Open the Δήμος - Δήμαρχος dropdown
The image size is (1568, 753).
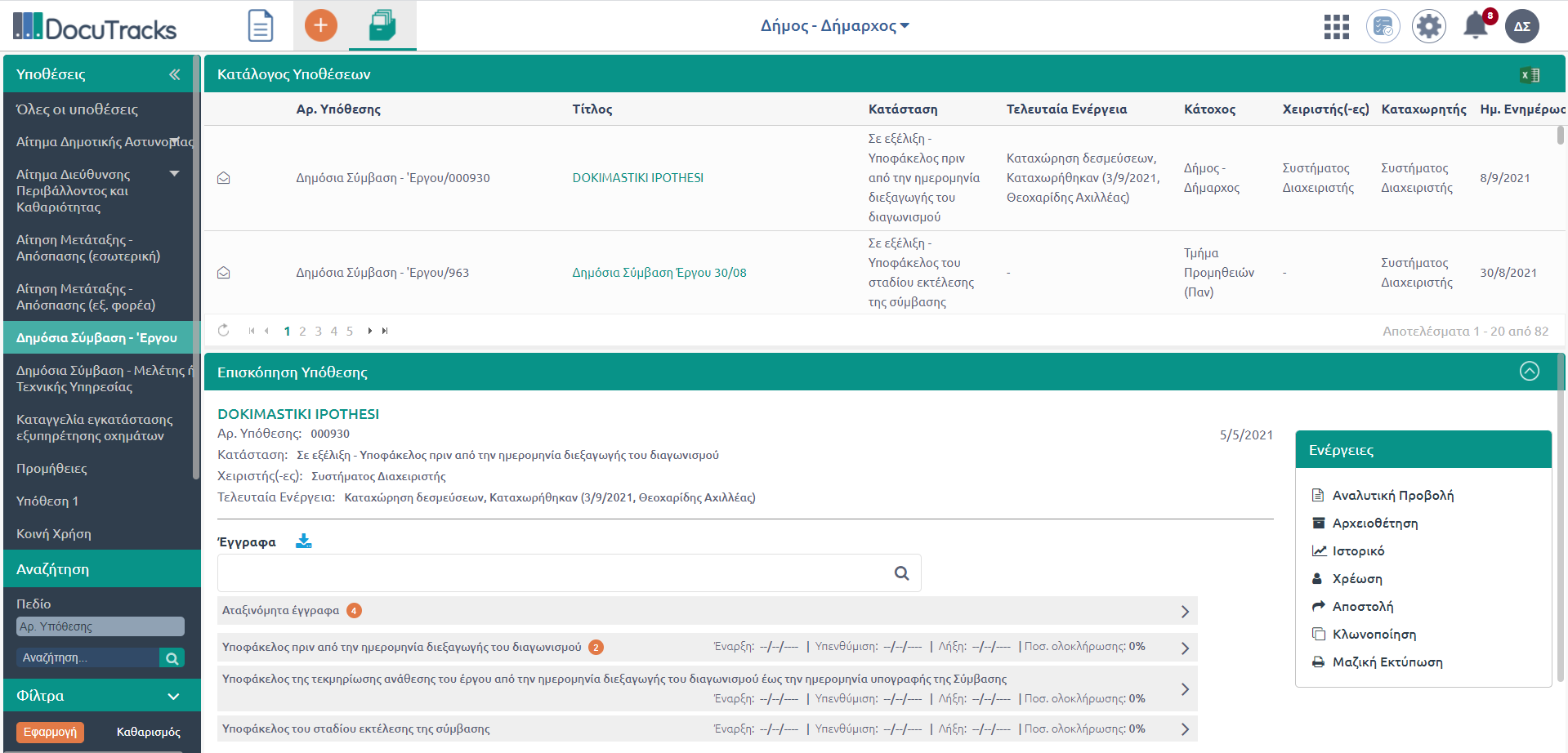coord(834,26)
